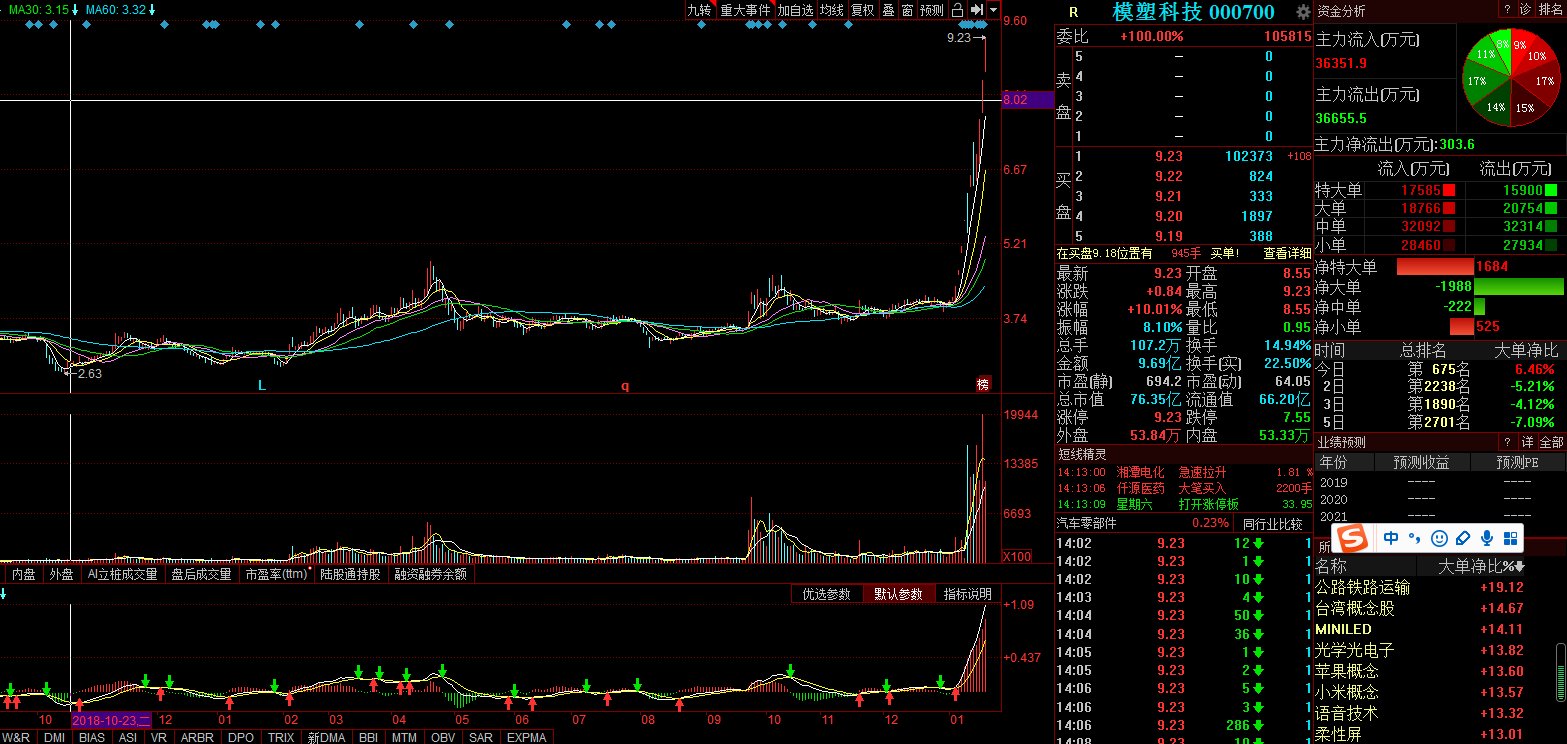Click the microphone voice input icon
This screenshot has height=744, width=1567.
(x=1487, y=538)
